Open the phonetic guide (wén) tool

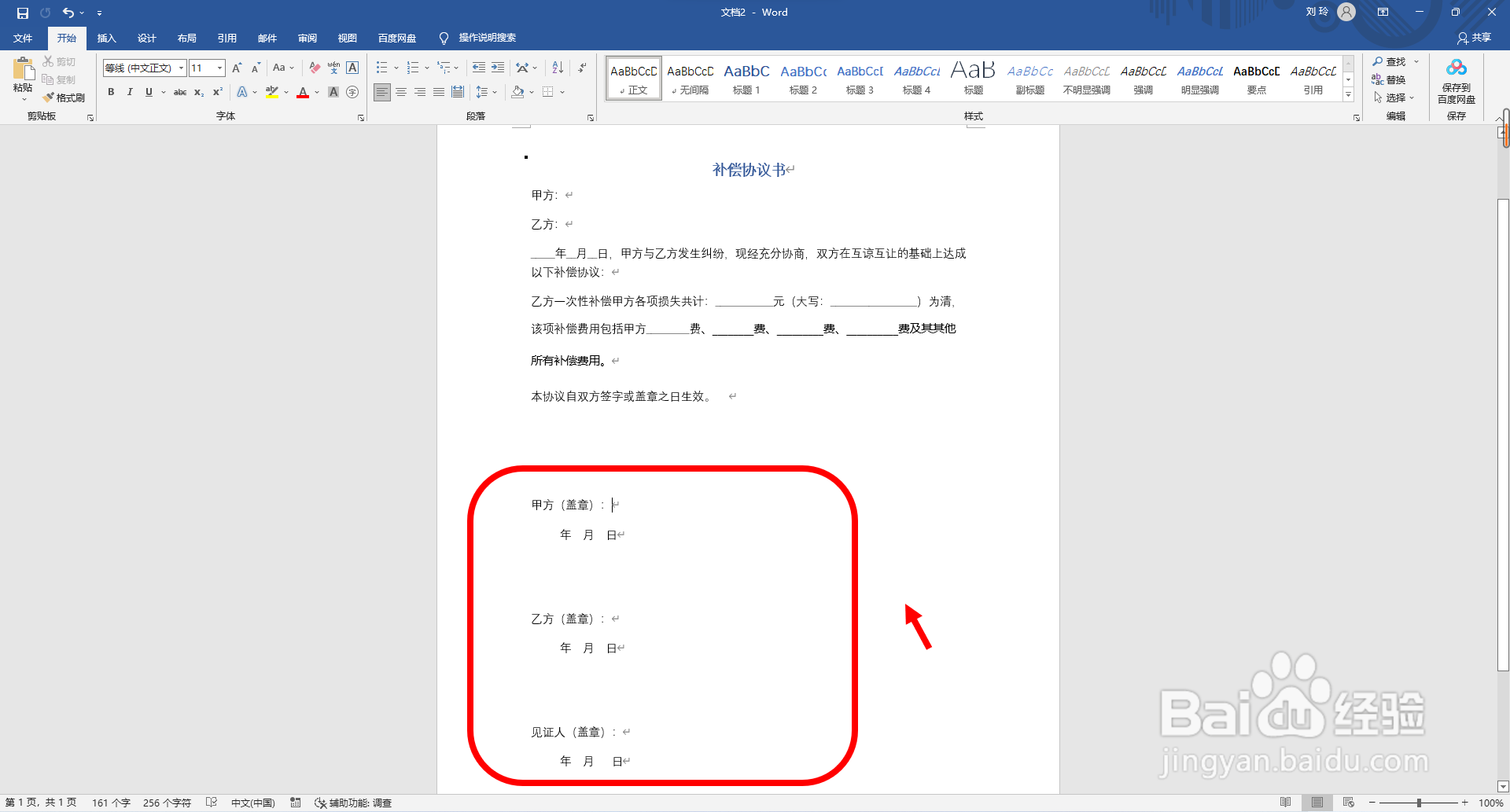[333, 68]
